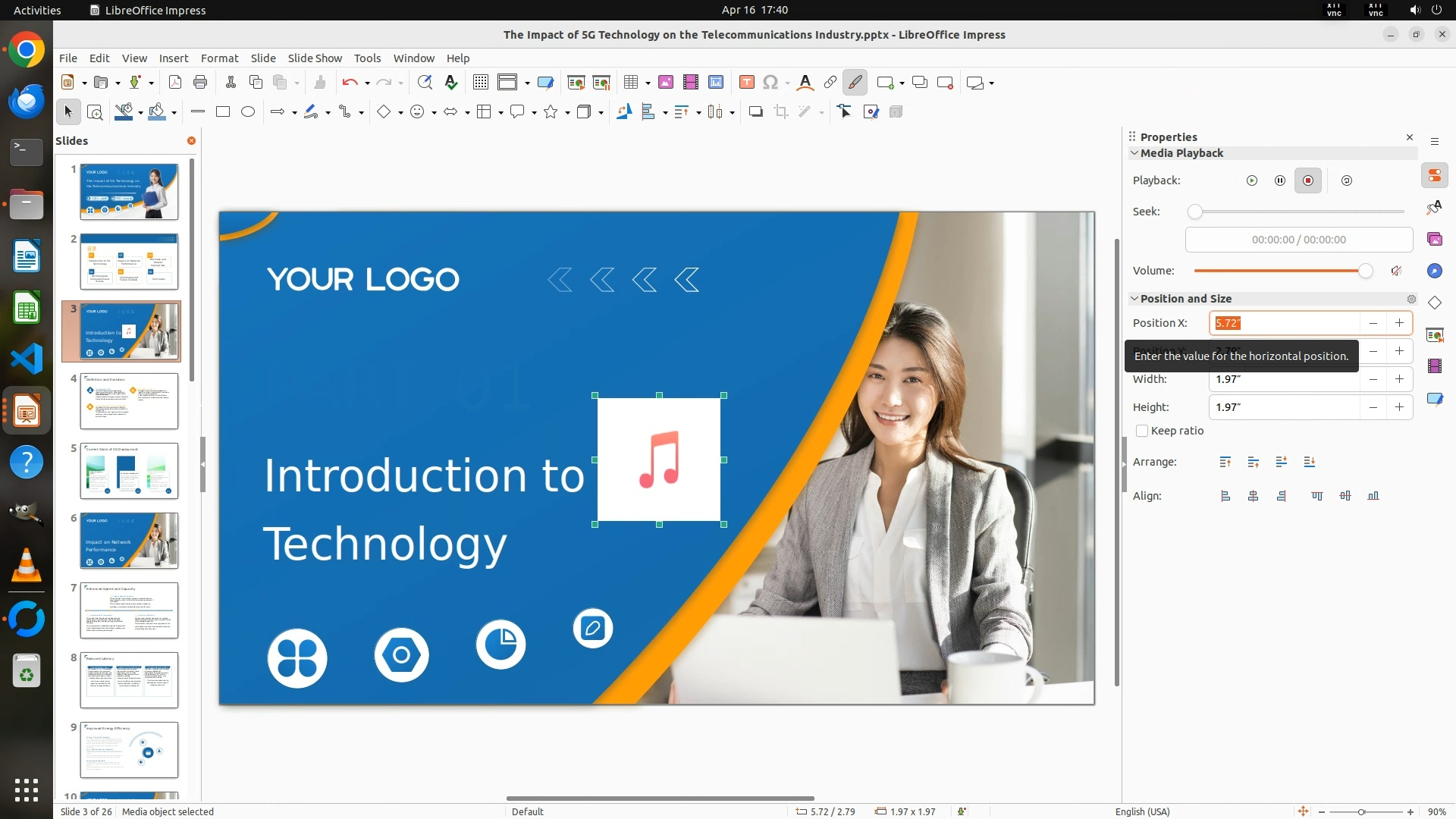Screen dimensions: 1456x819
Task: Click the Volume slider handle
Action: tap(1365, 271)
